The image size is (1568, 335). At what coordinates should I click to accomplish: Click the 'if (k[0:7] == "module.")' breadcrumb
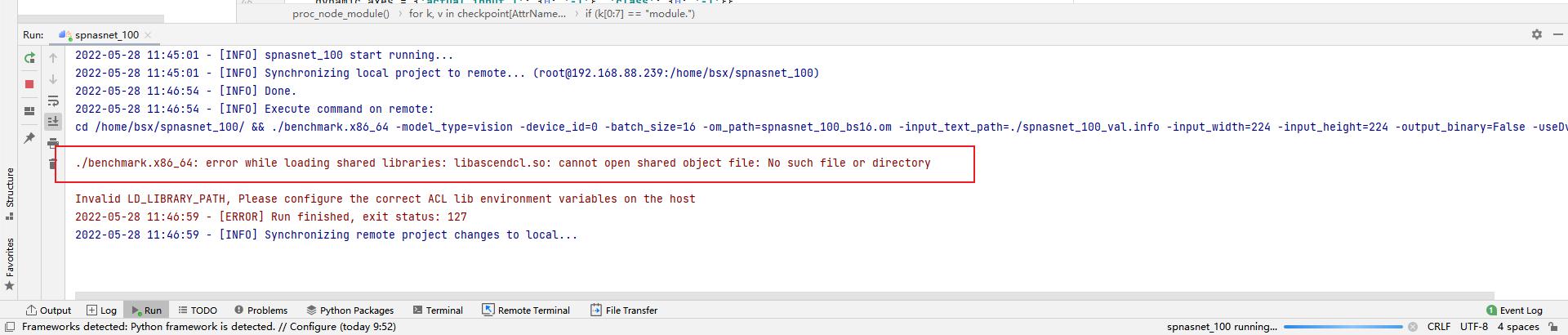tap(640, 14)
